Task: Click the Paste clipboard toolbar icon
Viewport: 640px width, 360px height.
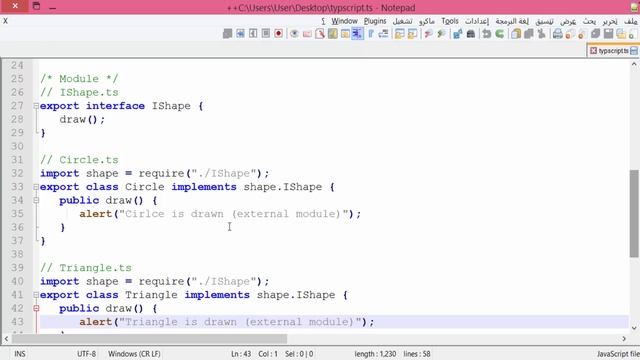Action: click(516, 34)
